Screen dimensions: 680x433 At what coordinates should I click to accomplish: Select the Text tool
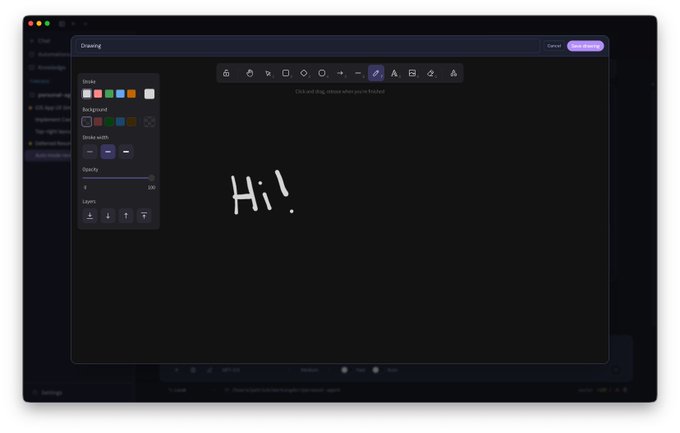[394, 73]
